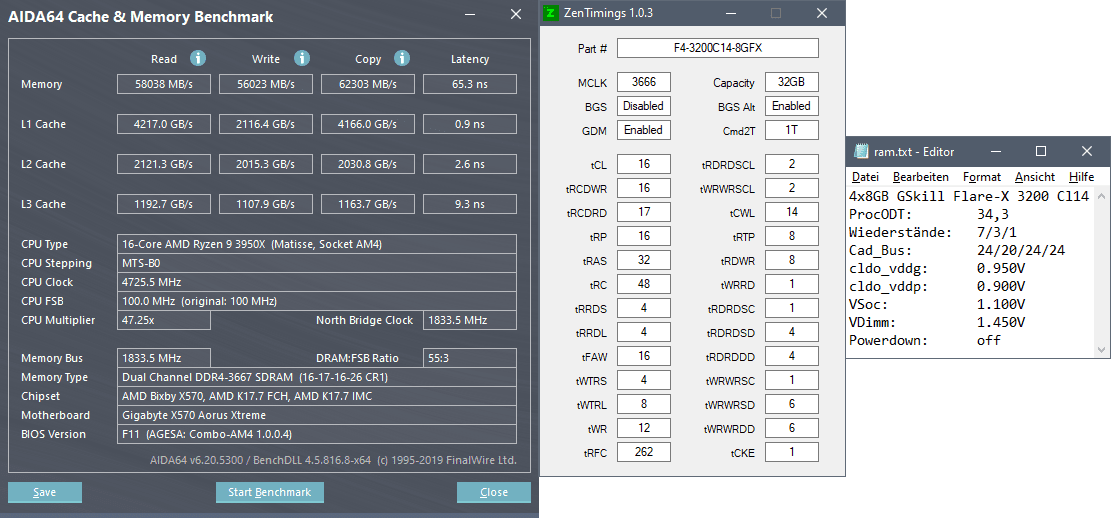1112x518 pixels.
Task: Click Memory Type DDR4-3667 field
Action: click(x=317, y=377)
